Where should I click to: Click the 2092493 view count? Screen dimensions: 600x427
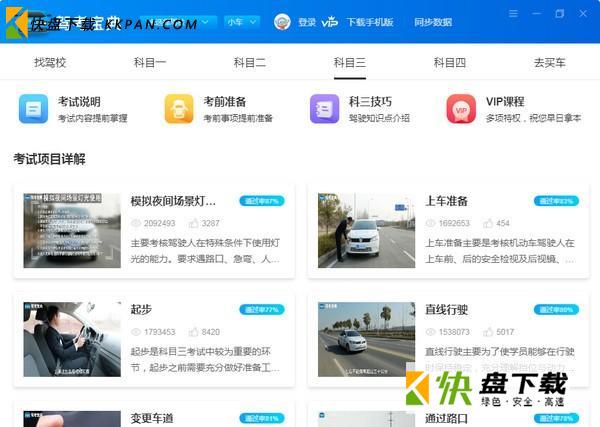(x=160, y=223)
